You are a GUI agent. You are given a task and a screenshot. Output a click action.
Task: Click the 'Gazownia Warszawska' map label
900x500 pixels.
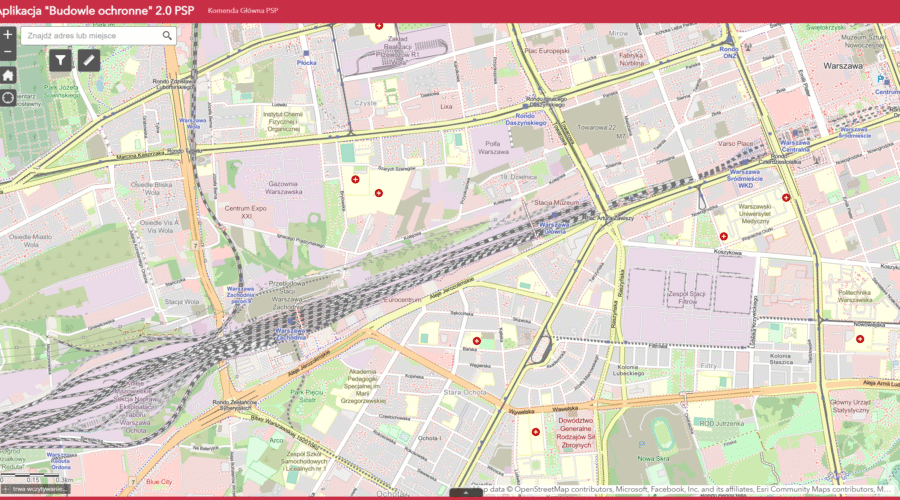pos(284,188)
